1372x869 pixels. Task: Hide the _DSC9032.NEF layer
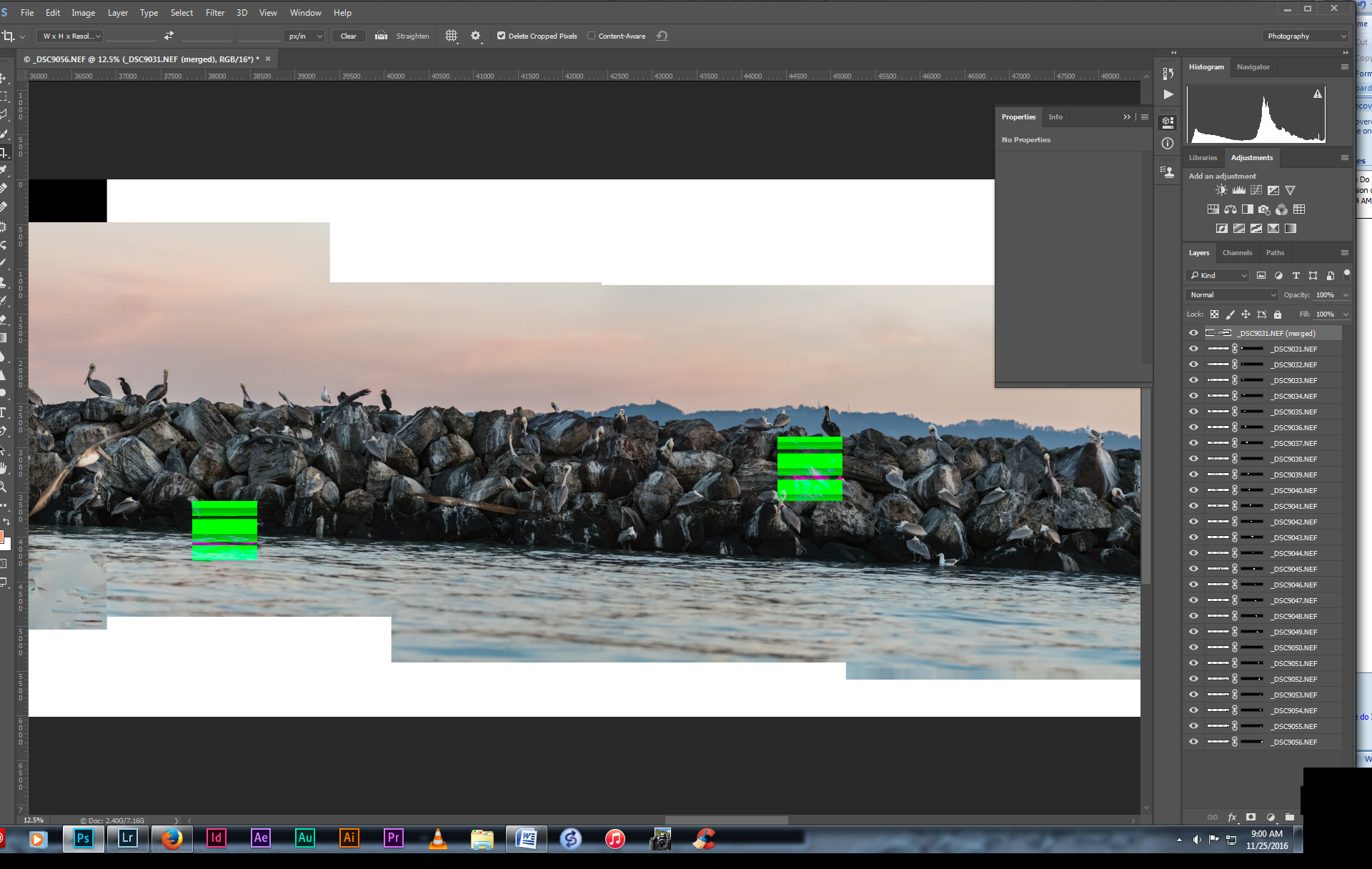1193,364
